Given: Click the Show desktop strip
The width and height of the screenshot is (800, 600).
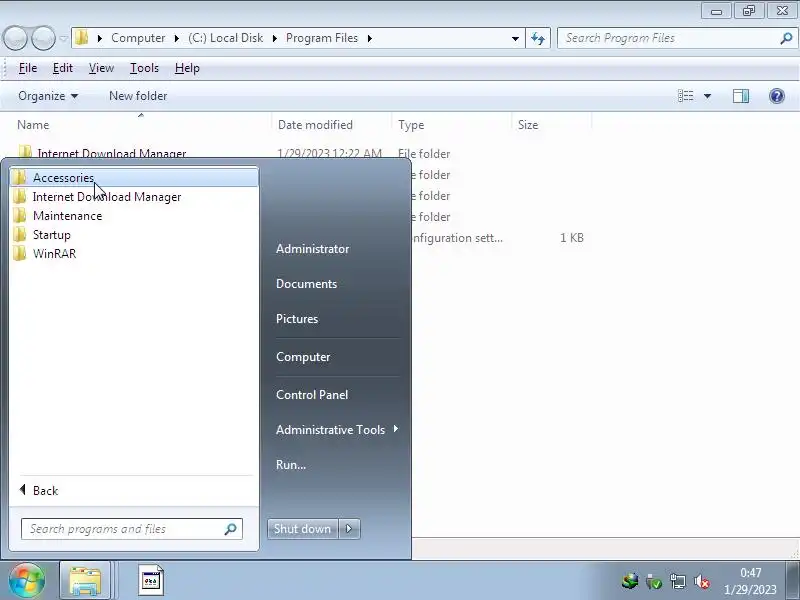Looking at the screenshot, I should click(793, 581).
